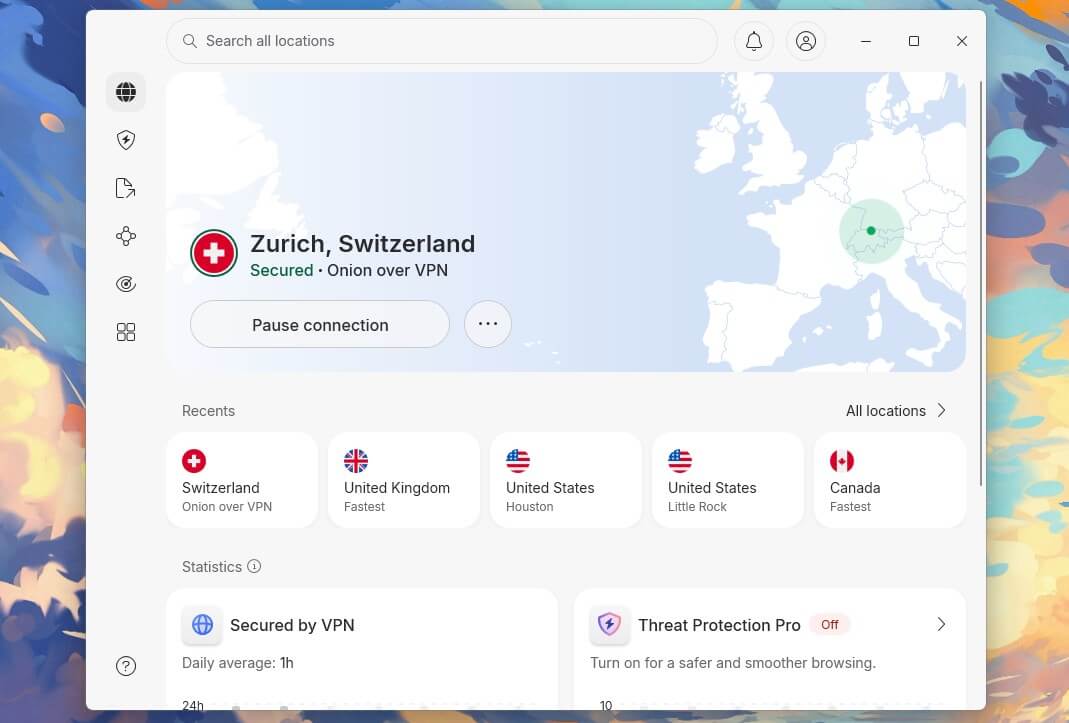Expand Threat Protection Pro chevron

pyautogui.click(x=941, y=625)
